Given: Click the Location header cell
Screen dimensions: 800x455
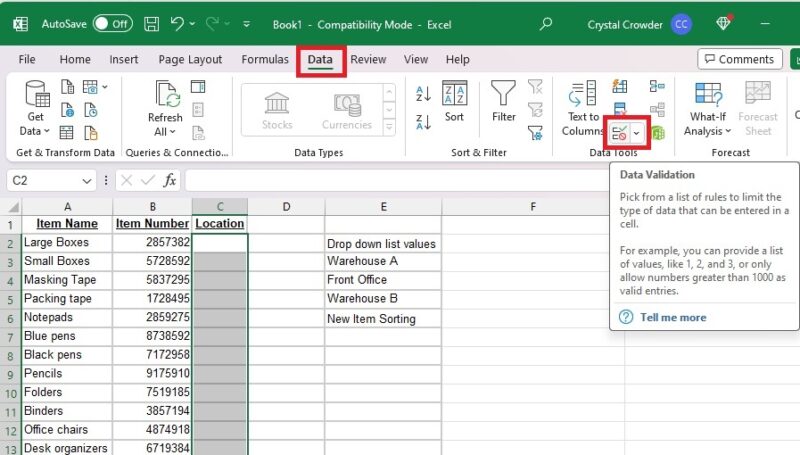Looking at the screenshot, I should (x=219, y=223).
